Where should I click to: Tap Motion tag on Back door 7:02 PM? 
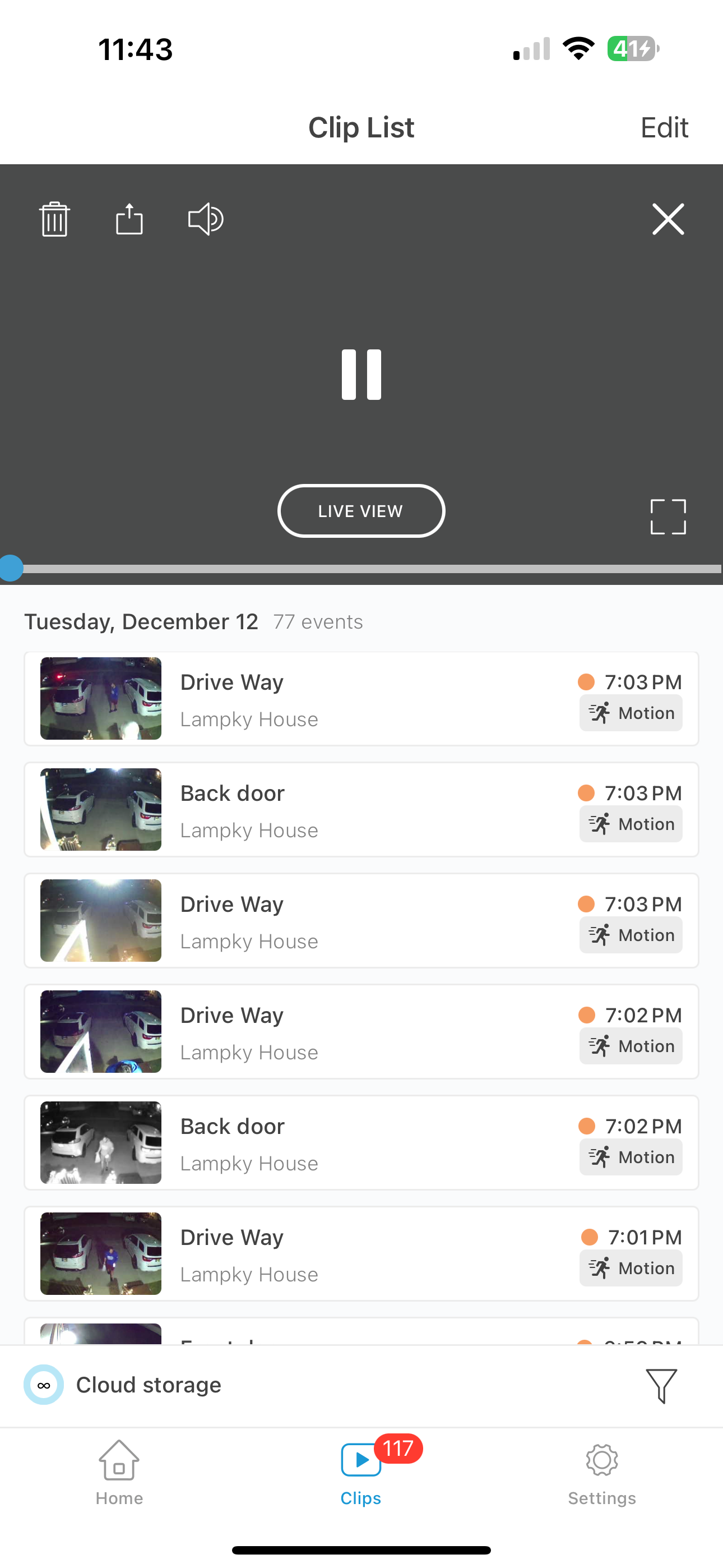631,1157
